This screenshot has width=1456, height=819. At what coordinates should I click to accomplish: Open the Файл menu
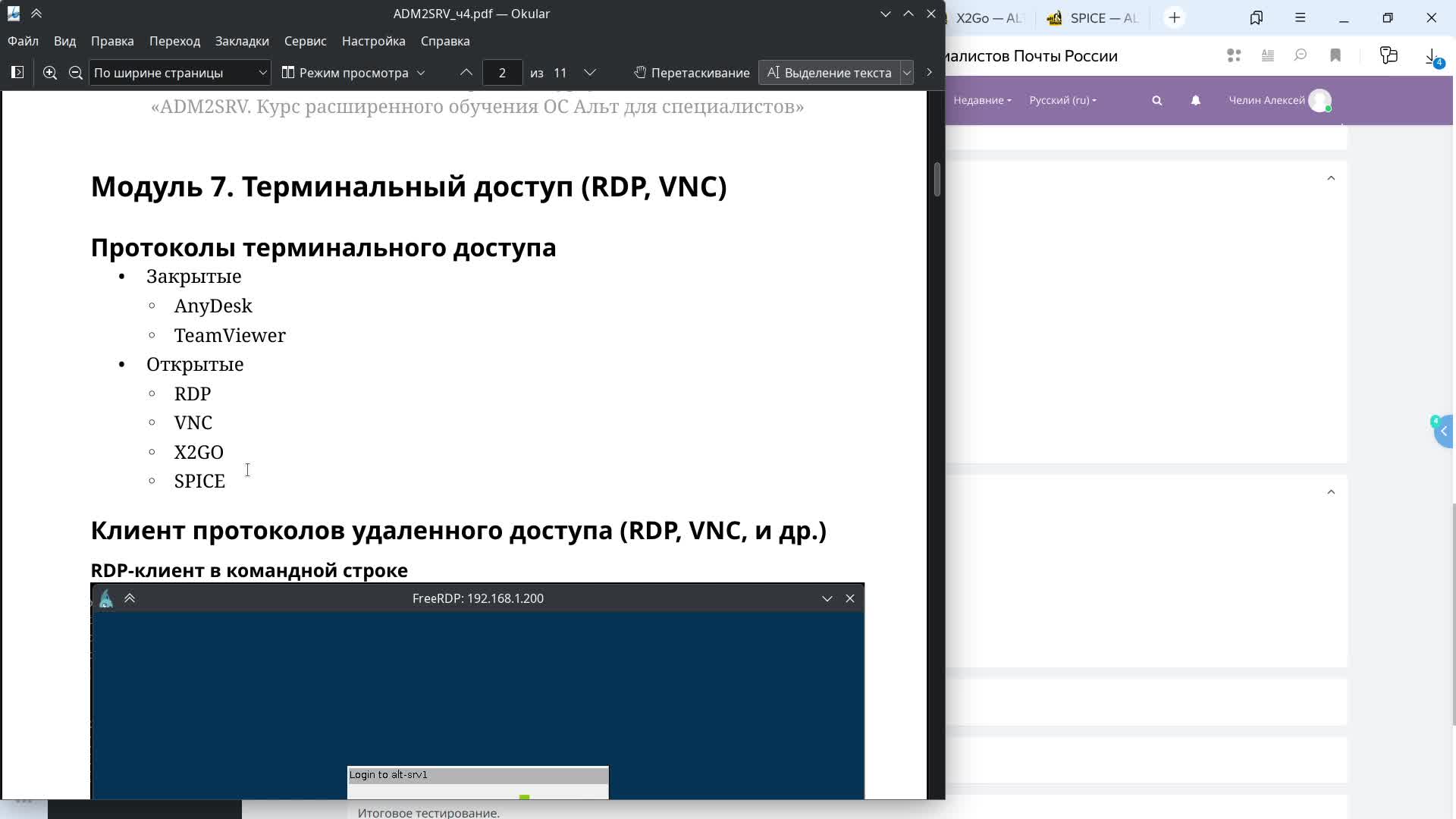(24, 41)
